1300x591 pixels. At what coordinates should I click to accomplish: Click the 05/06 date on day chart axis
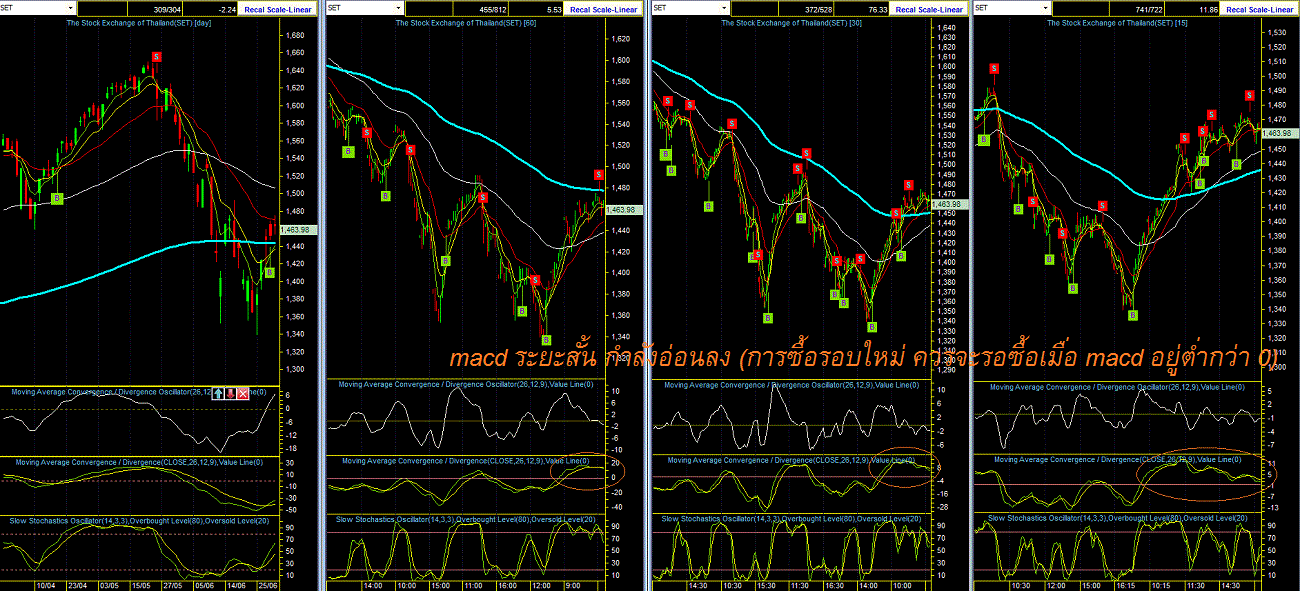coord(204,585)
